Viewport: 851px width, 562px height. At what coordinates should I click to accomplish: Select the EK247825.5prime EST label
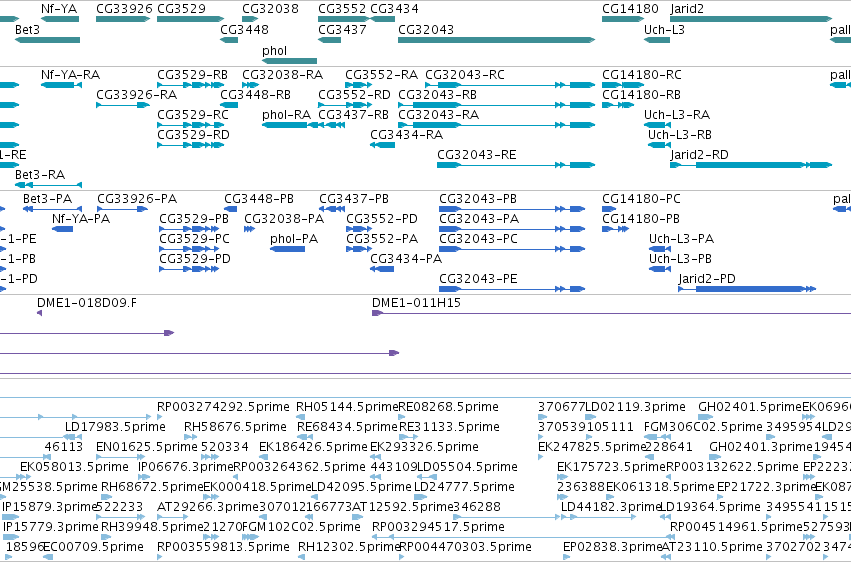click(592, 447)
